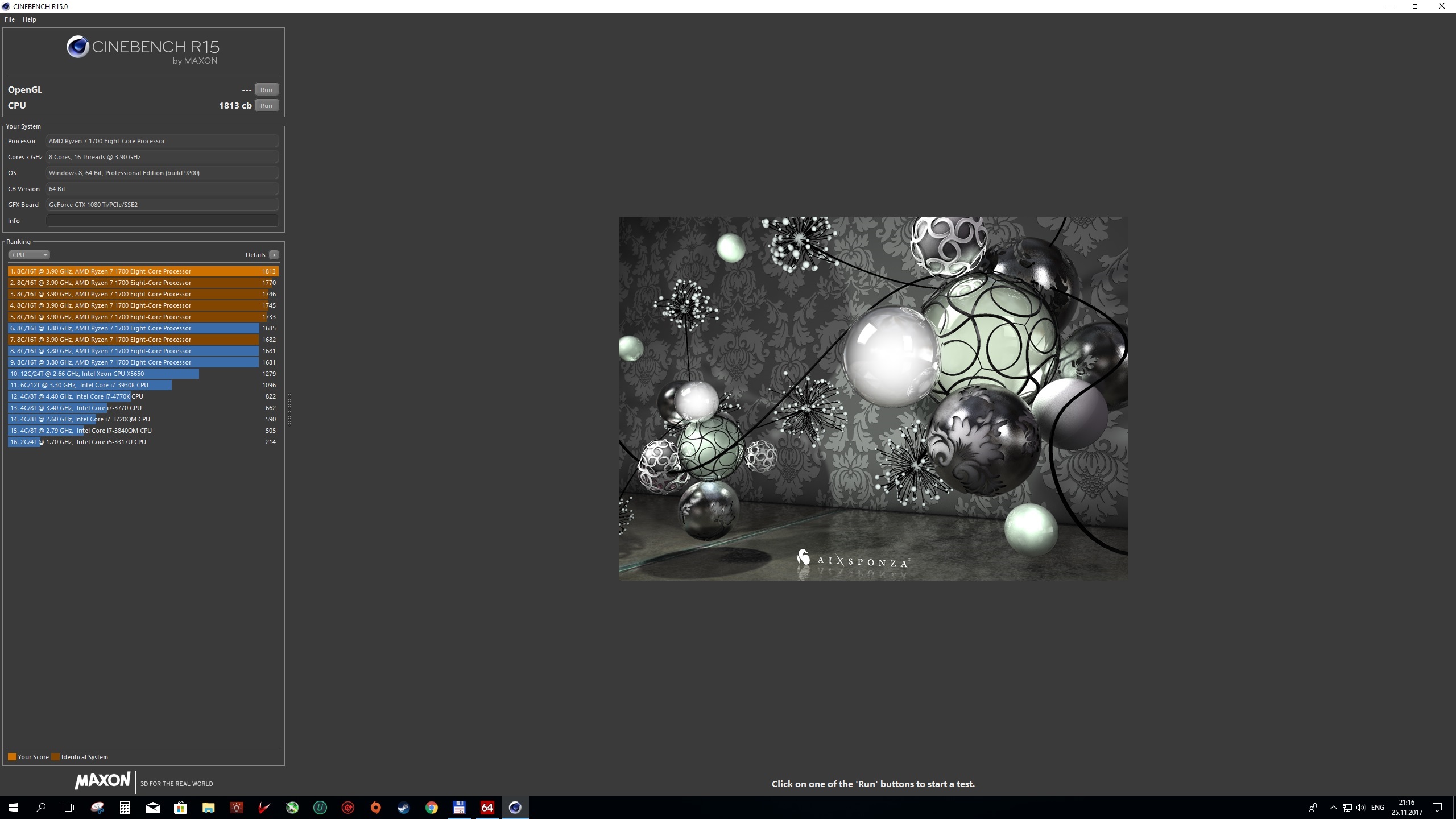This screenshot has width=1456, height=819.
Task: Open the CPU ranking type dropdown
Action: (29, 255)
